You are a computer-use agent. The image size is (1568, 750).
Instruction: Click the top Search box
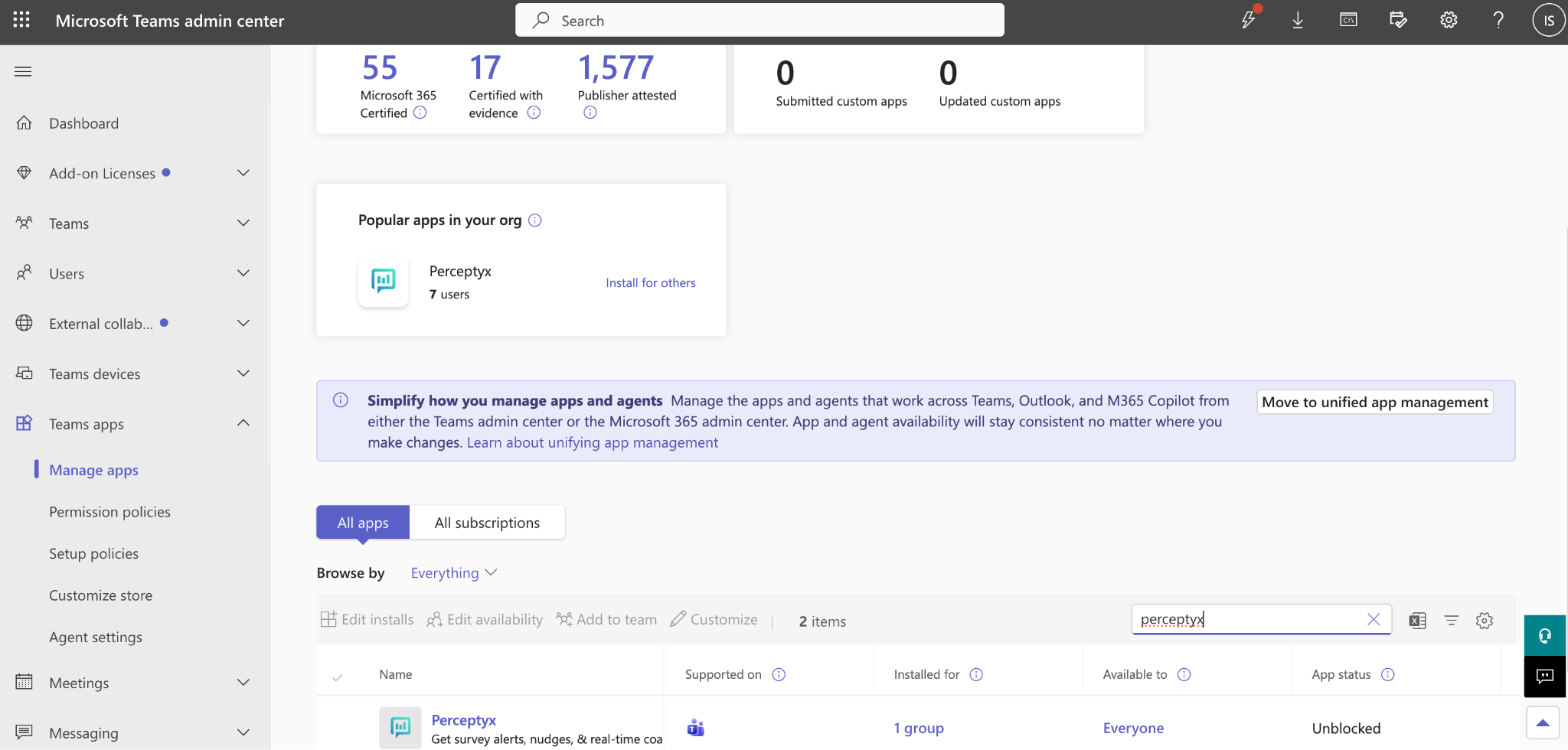click(759, 20)
